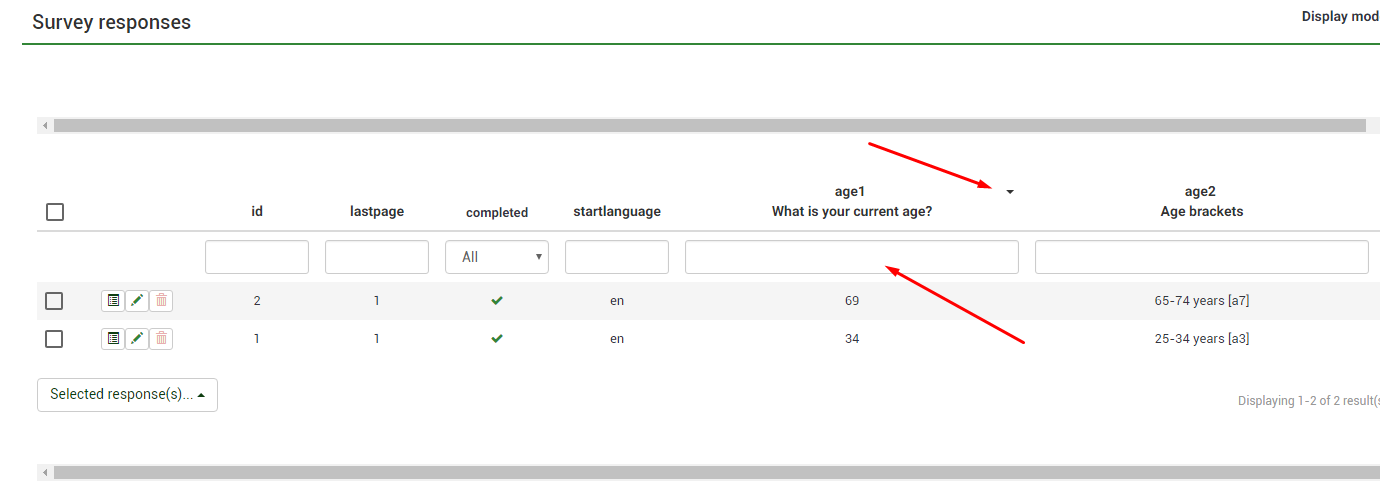The width and height of the screenshot is (1380, 498).
Task: Click the Display mode label
Action: coord(1341,17)
